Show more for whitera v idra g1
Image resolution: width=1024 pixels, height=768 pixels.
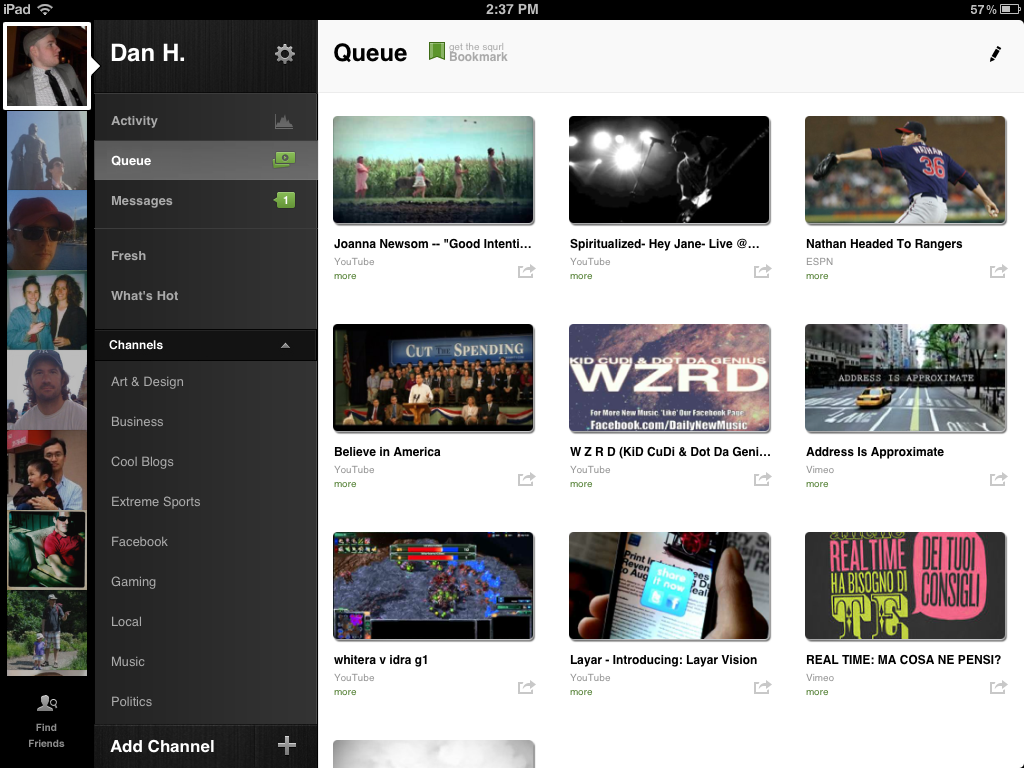[345, 692]
